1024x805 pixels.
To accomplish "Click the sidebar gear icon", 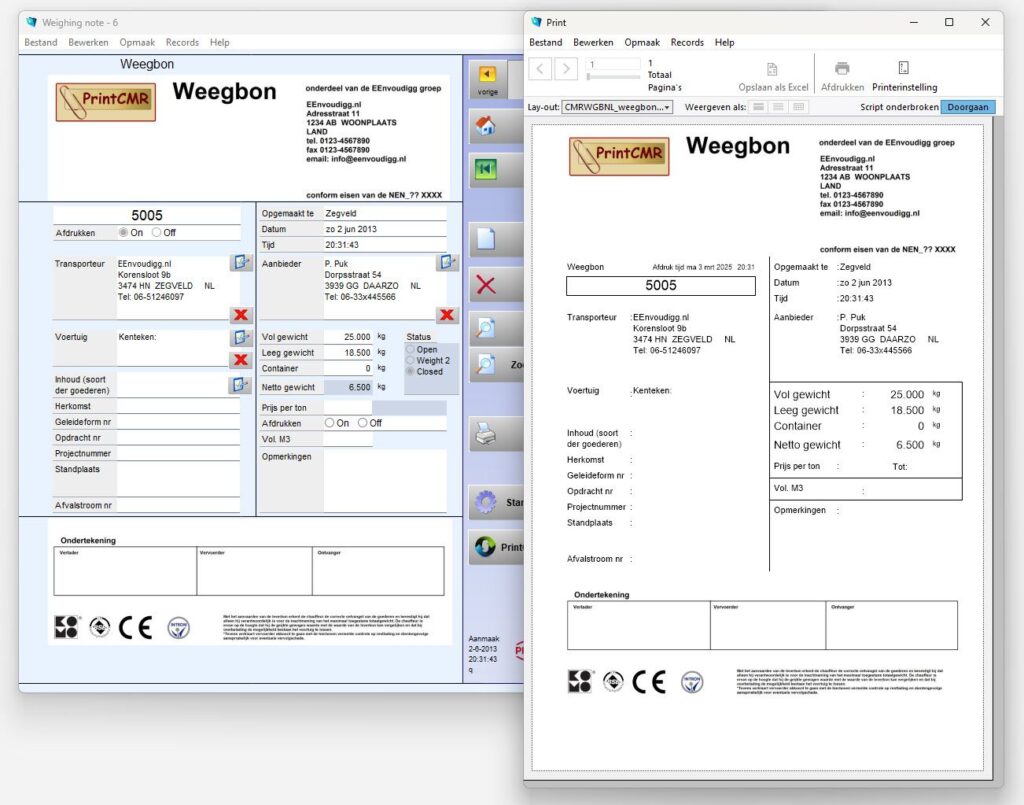I will pos(487,502).
